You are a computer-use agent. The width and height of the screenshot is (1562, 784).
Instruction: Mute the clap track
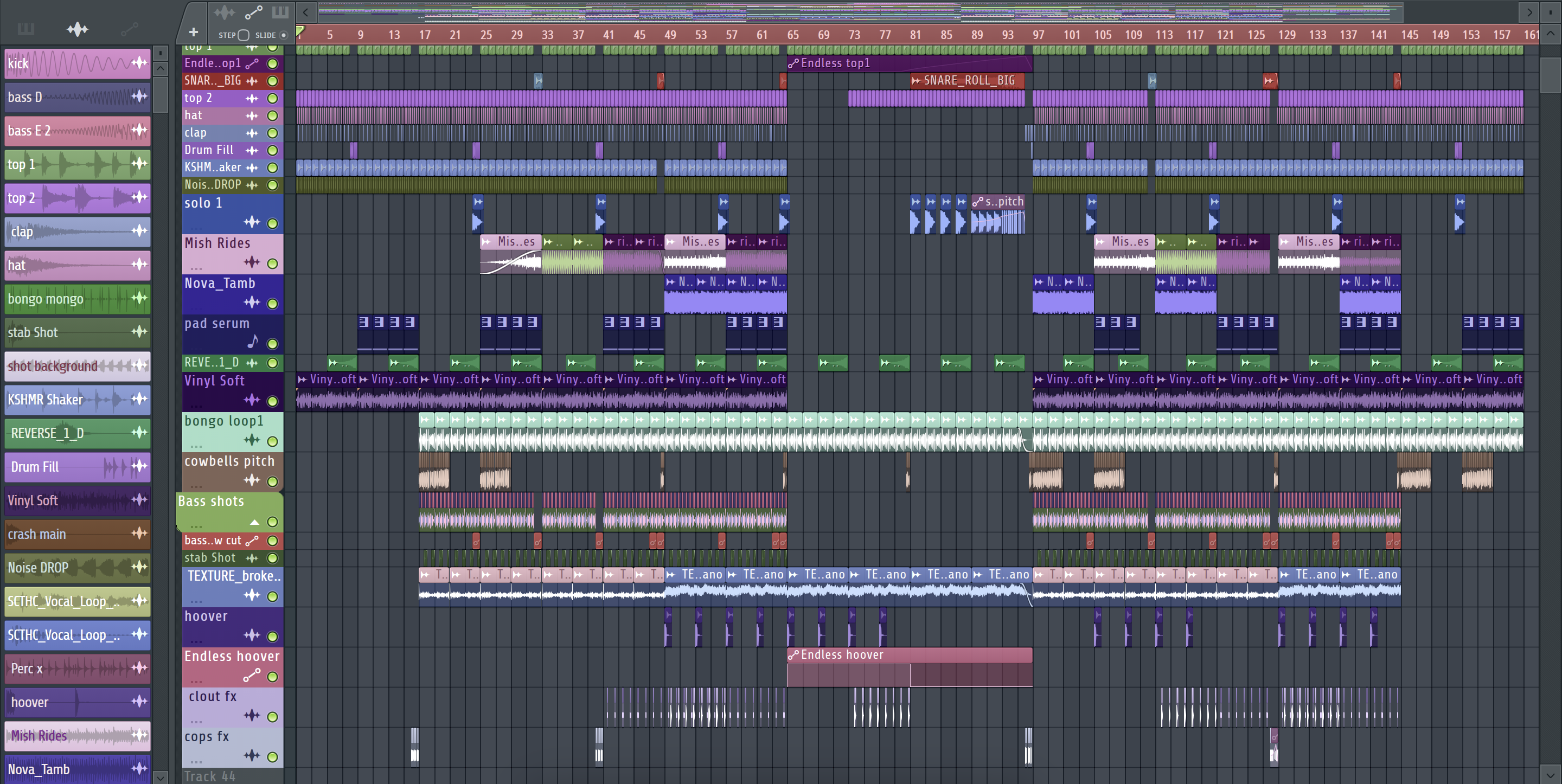[273, 133]
